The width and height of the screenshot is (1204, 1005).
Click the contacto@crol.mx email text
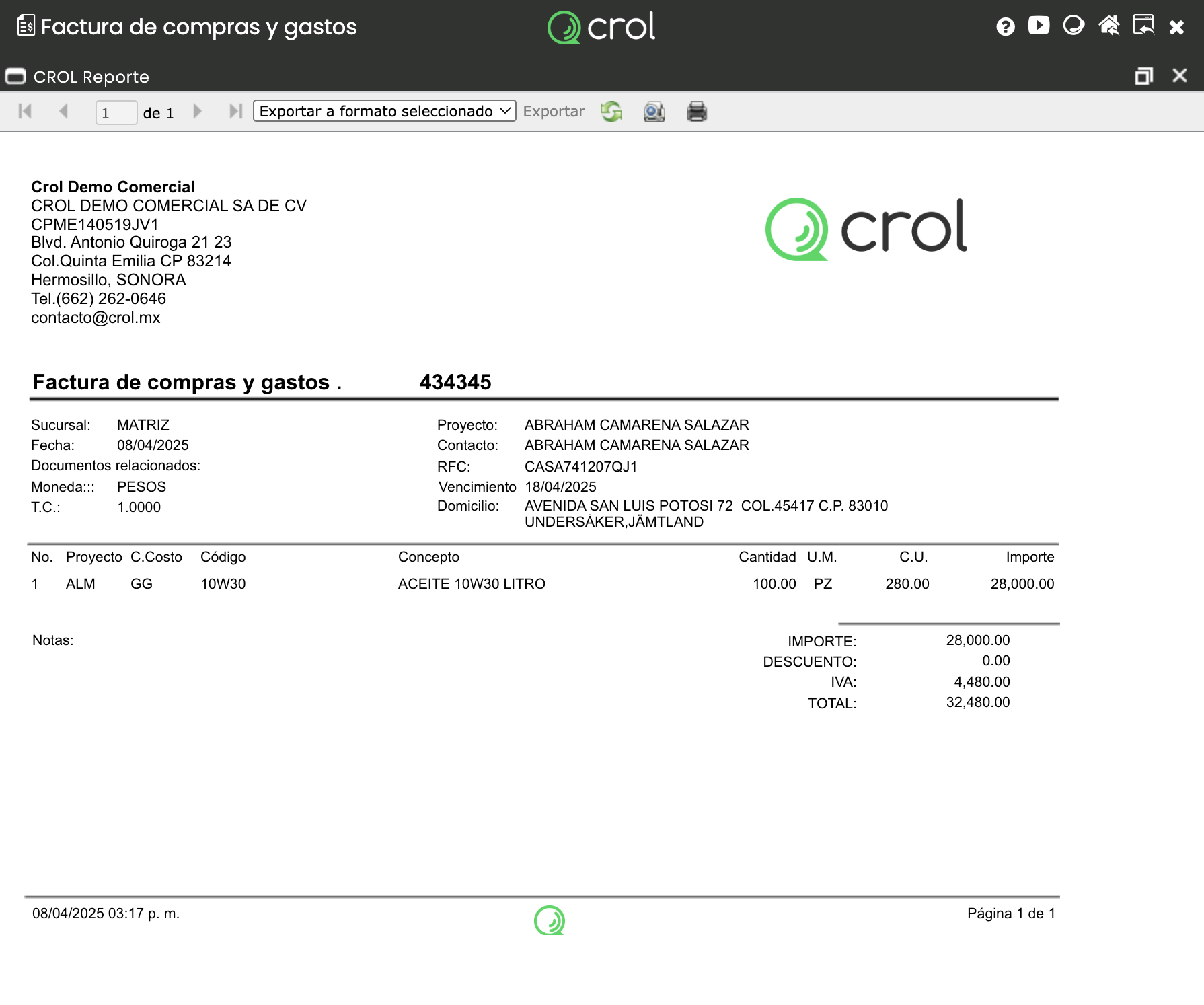point(96,318)
